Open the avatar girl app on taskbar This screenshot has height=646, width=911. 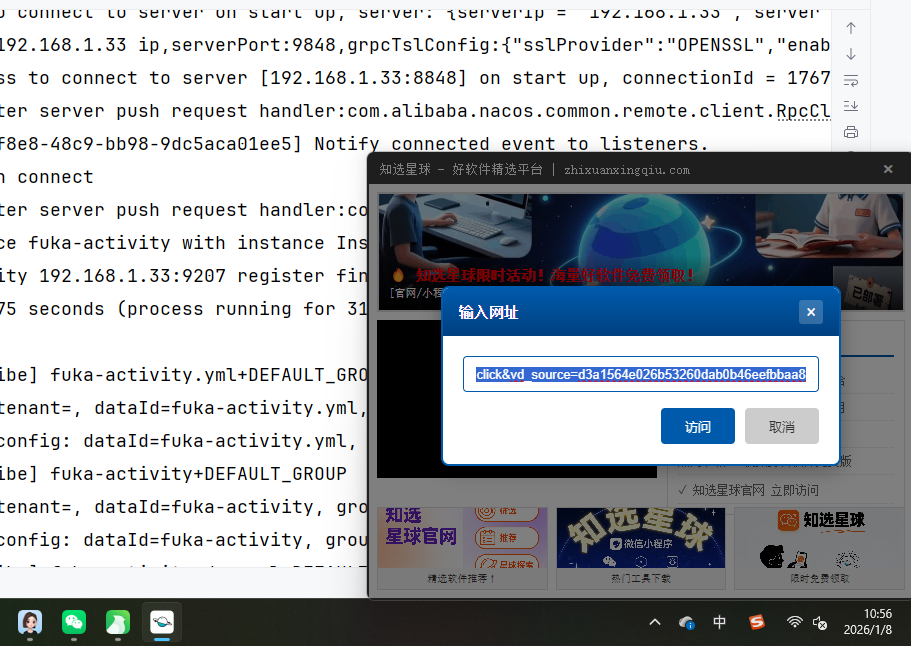[x=30, y=622]
